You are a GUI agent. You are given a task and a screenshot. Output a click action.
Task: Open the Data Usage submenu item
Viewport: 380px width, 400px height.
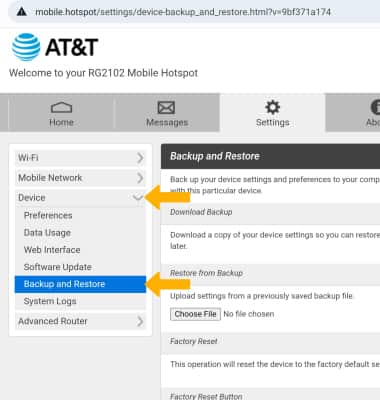point(47,233)
